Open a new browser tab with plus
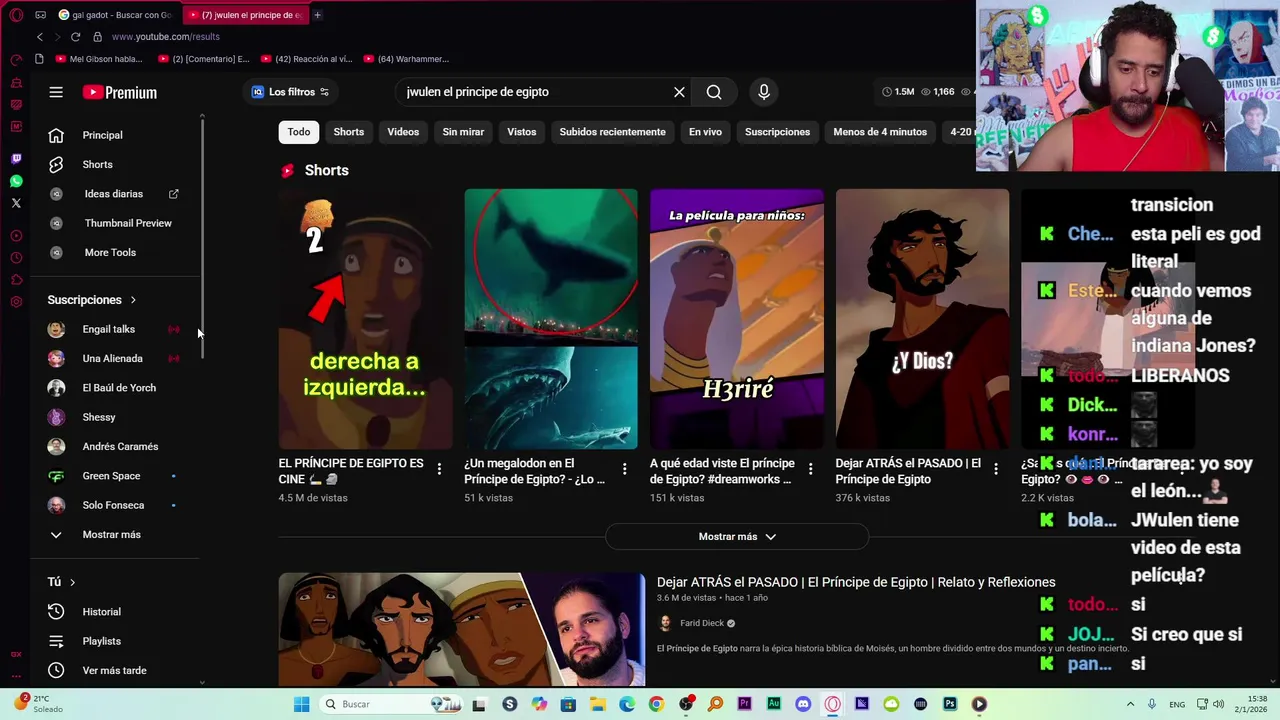1280x720 pixels. 317,15
